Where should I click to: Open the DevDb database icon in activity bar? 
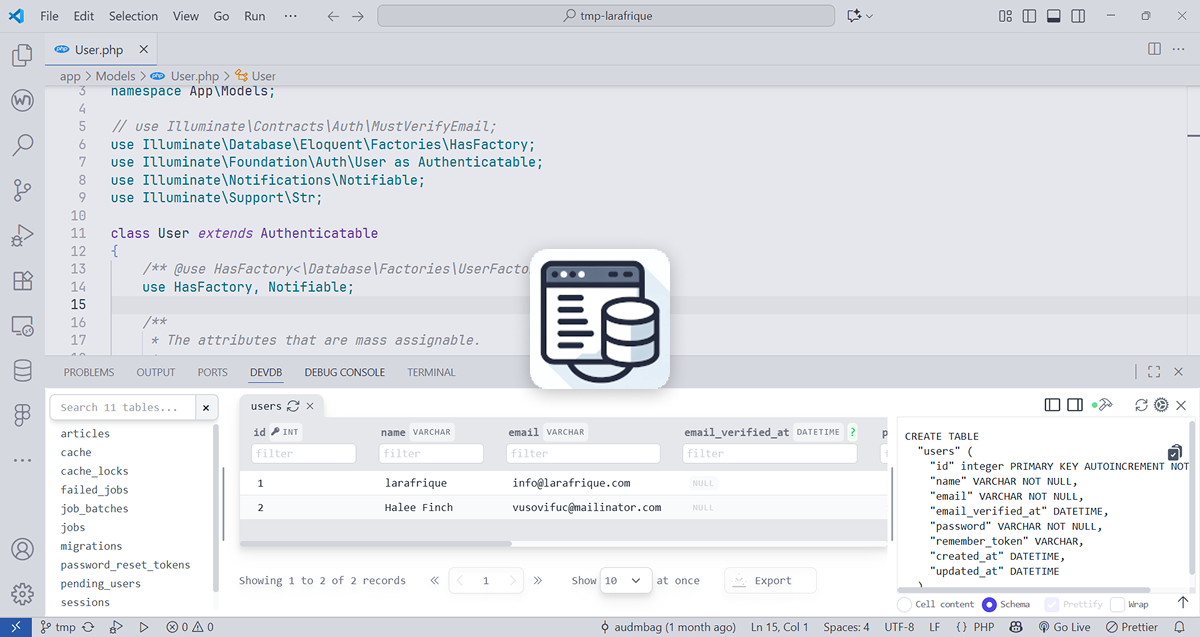pos(22,371)
